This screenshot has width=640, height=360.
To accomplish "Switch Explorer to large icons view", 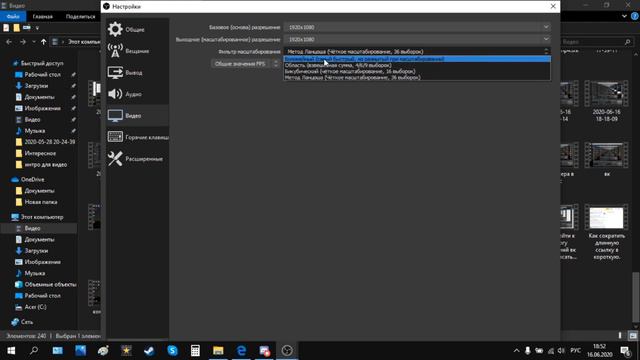I will [633, 336].
